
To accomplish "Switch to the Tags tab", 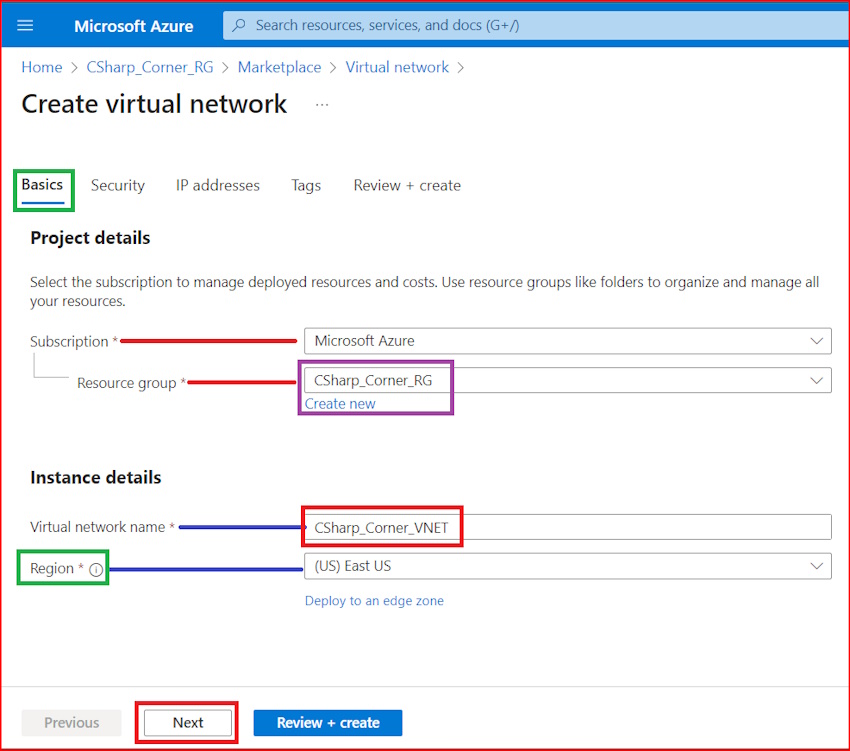I will 306,185.
